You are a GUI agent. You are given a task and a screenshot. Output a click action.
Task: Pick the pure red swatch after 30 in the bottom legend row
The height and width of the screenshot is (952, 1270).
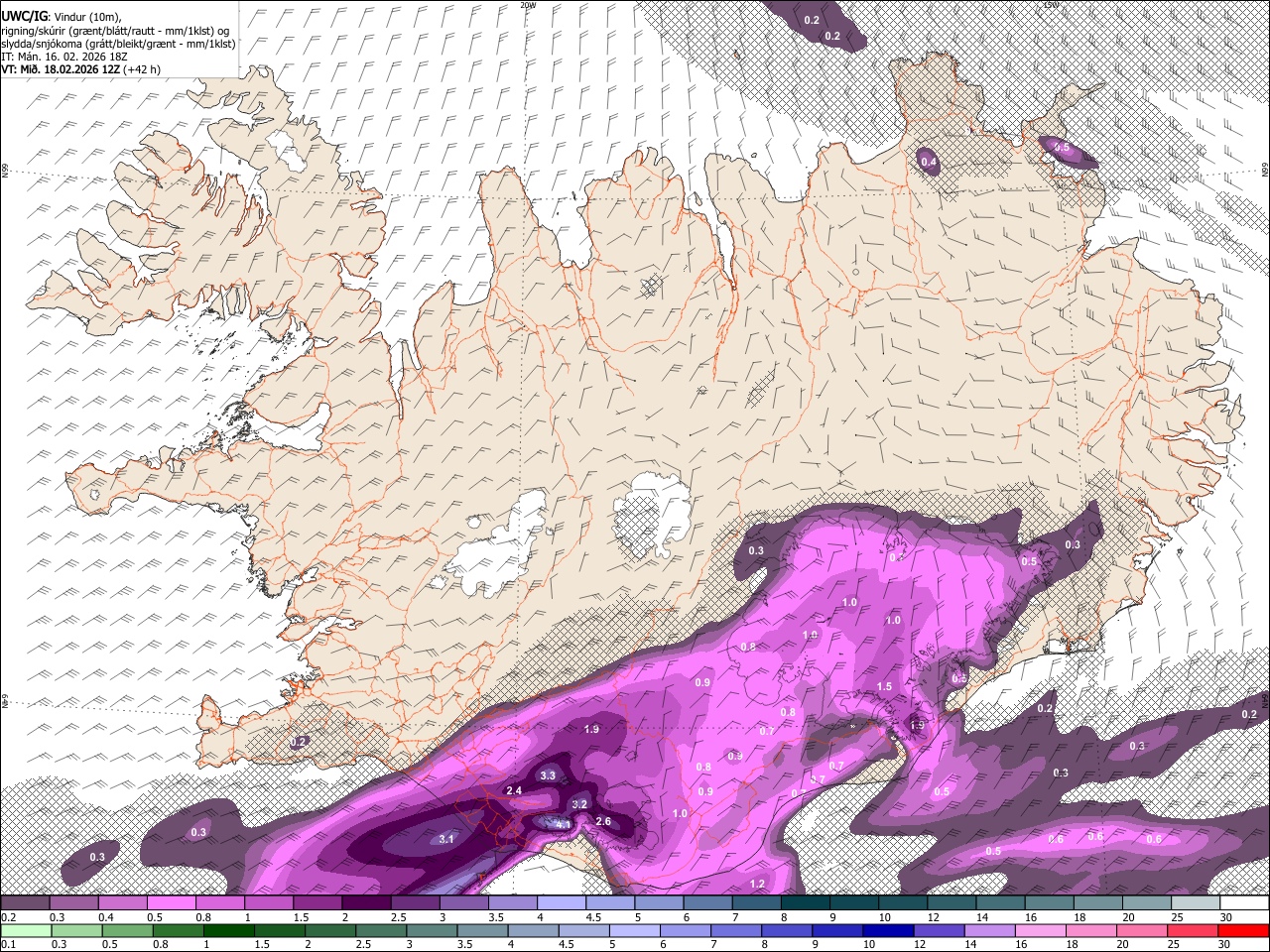(x=1243, y=930)
